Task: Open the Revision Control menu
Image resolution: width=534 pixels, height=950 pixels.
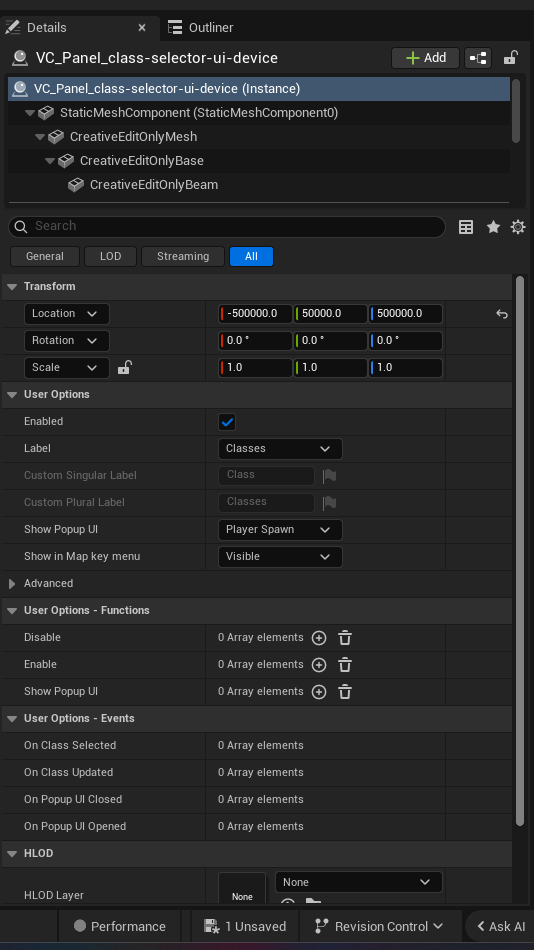Action: [379, 926]
